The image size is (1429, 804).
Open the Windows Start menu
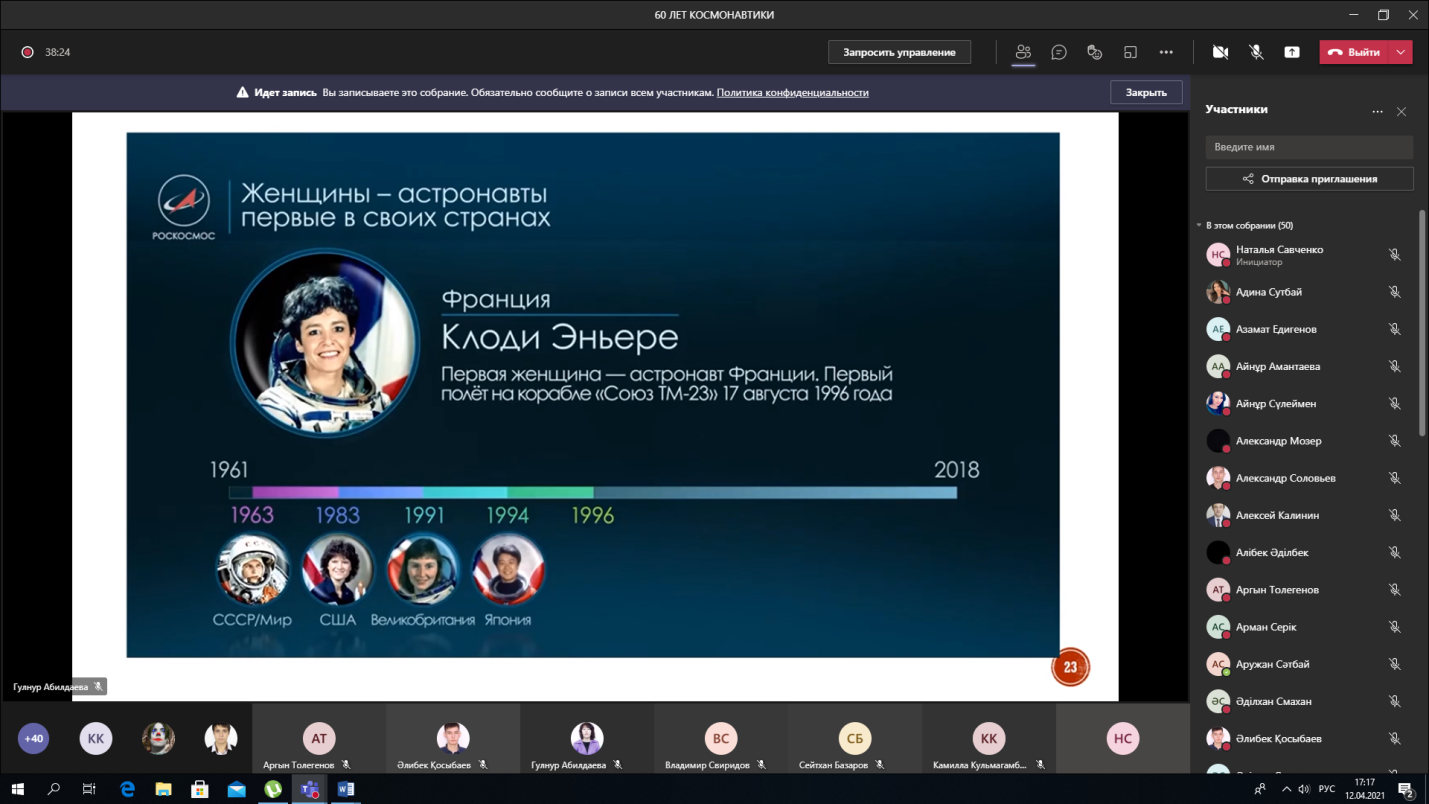[x=17, y=789]
